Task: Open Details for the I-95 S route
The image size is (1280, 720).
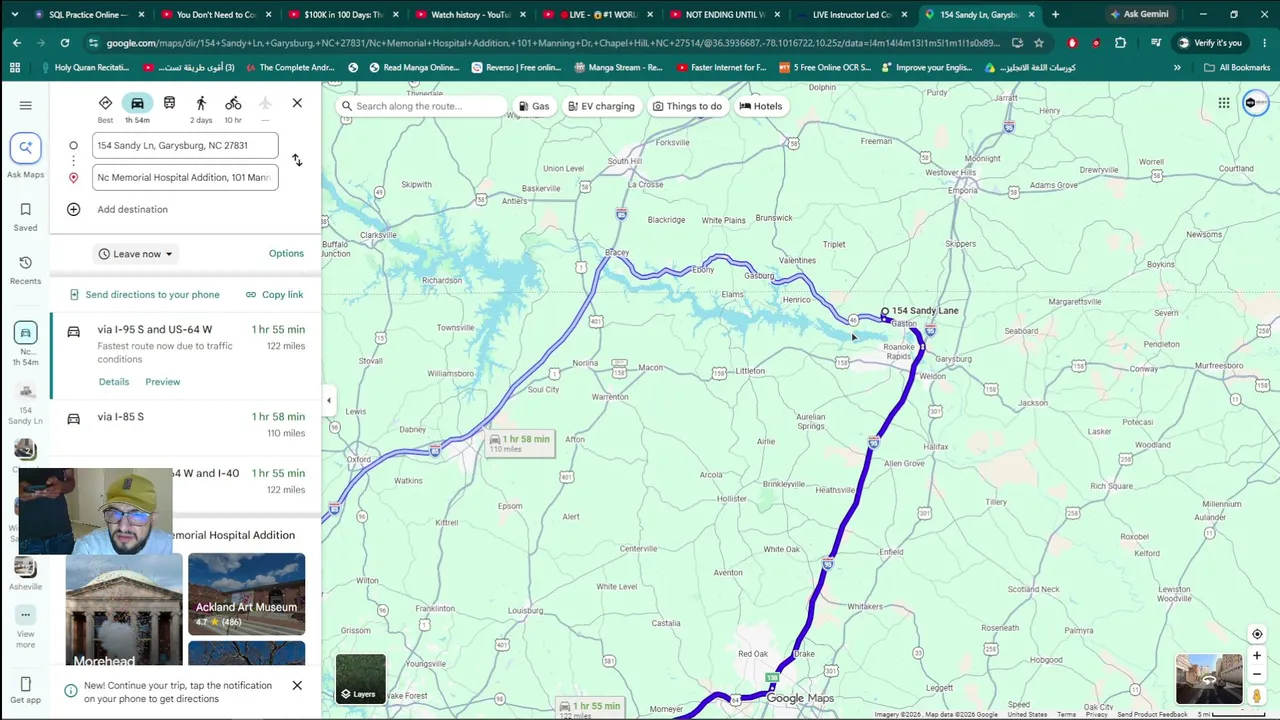Action: [x=114, y=382]
